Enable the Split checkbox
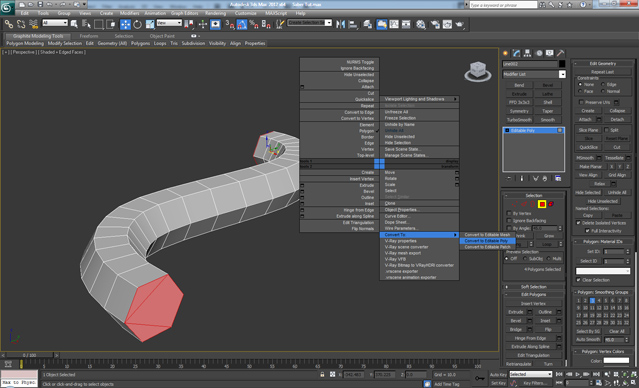Image resolution: width=639 pixels, height=388 pixels. point(606,130)
